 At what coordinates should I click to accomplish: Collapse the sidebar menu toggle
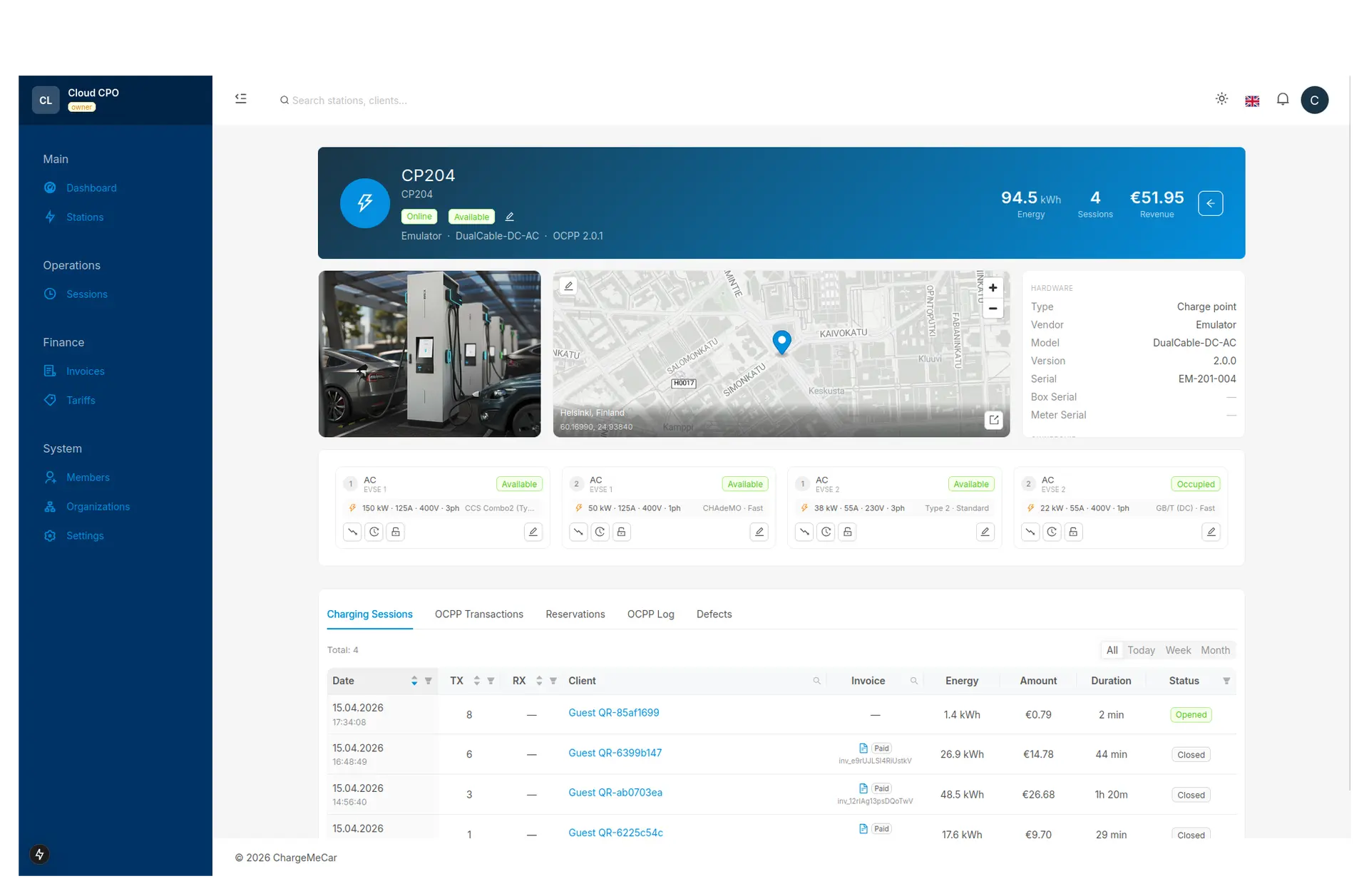[x=241, y=99]
